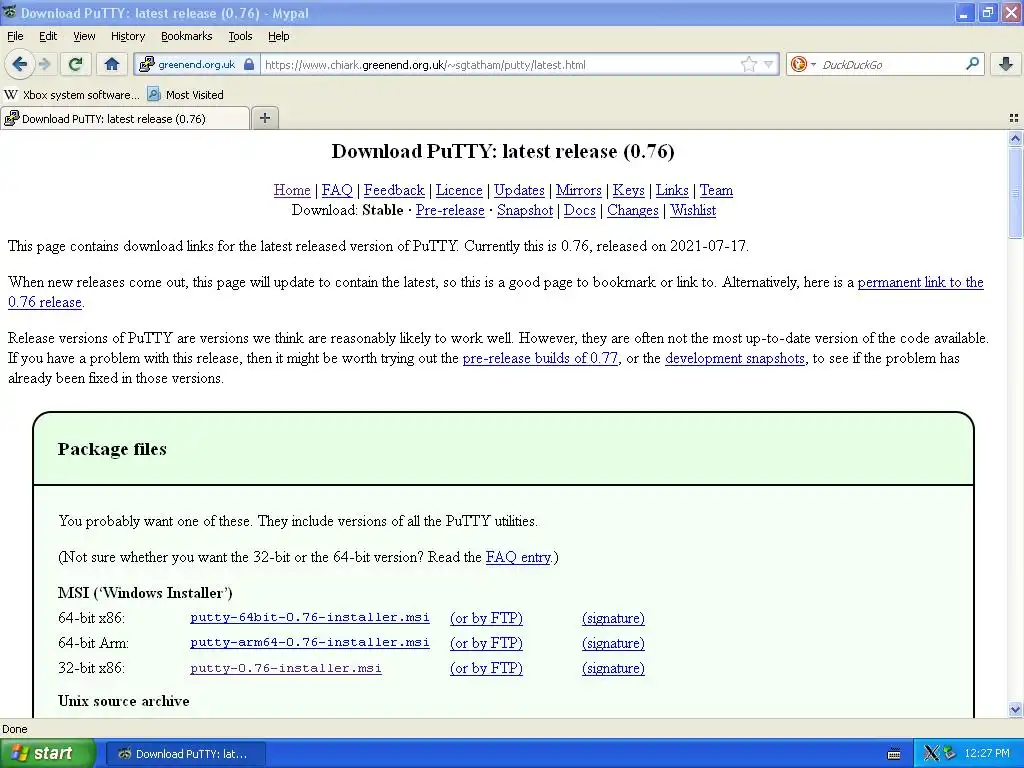Open the Feedback link

coord(394,190)
